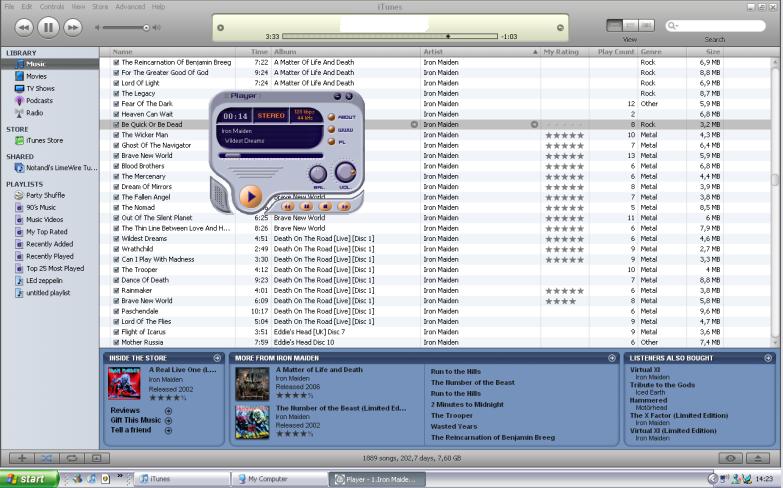Click the previous track button in Player widget

point(287,206)
